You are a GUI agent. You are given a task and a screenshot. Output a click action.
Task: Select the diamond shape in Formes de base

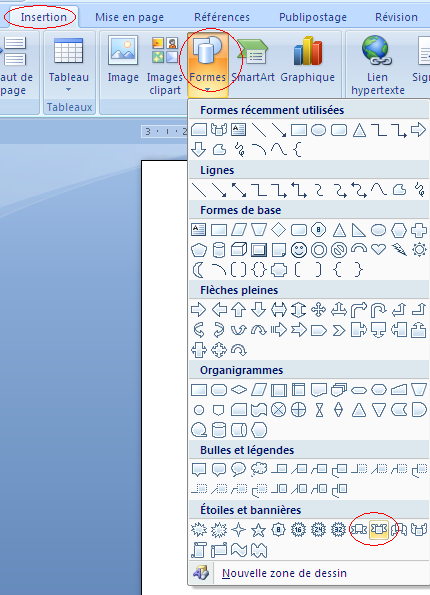279,230
